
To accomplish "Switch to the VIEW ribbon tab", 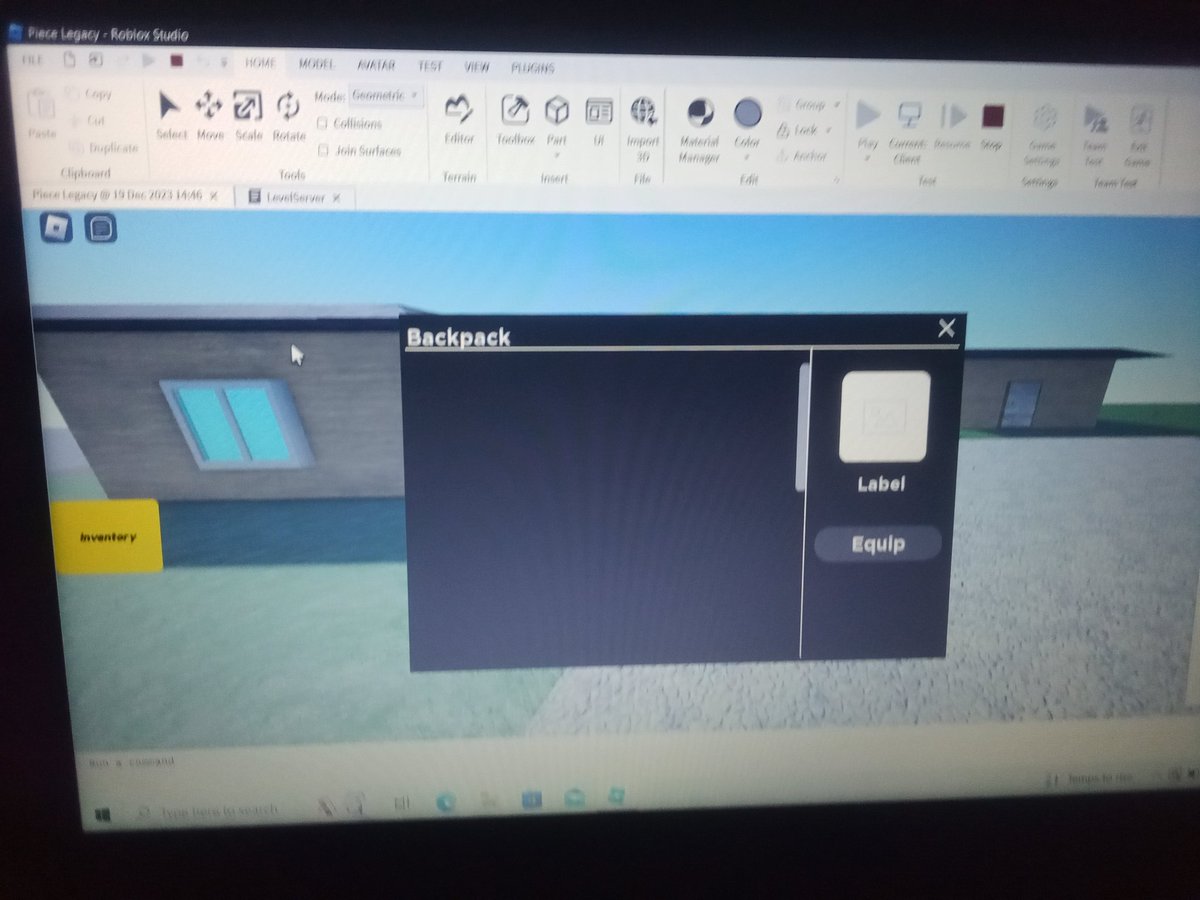I will click(477, 67).
